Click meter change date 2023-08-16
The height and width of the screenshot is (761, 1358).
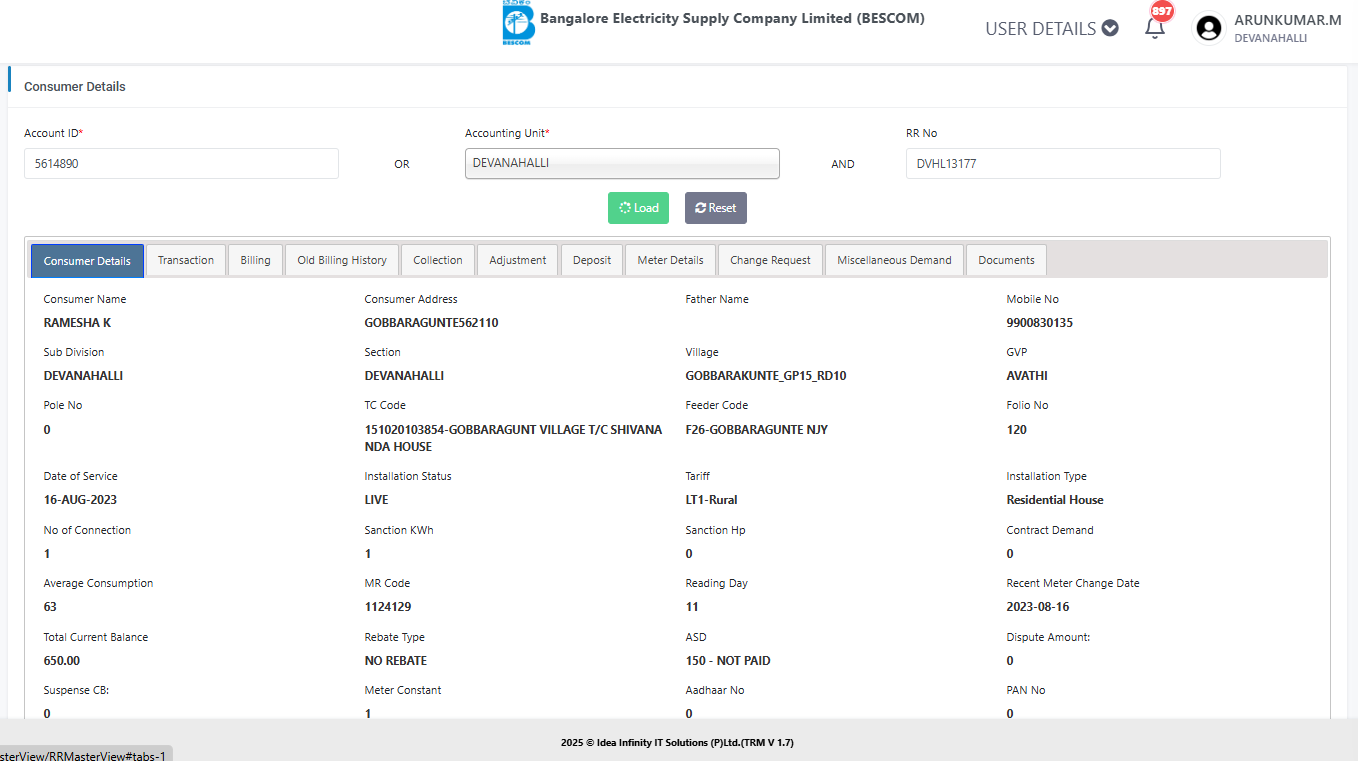(x=1038, y=607)
